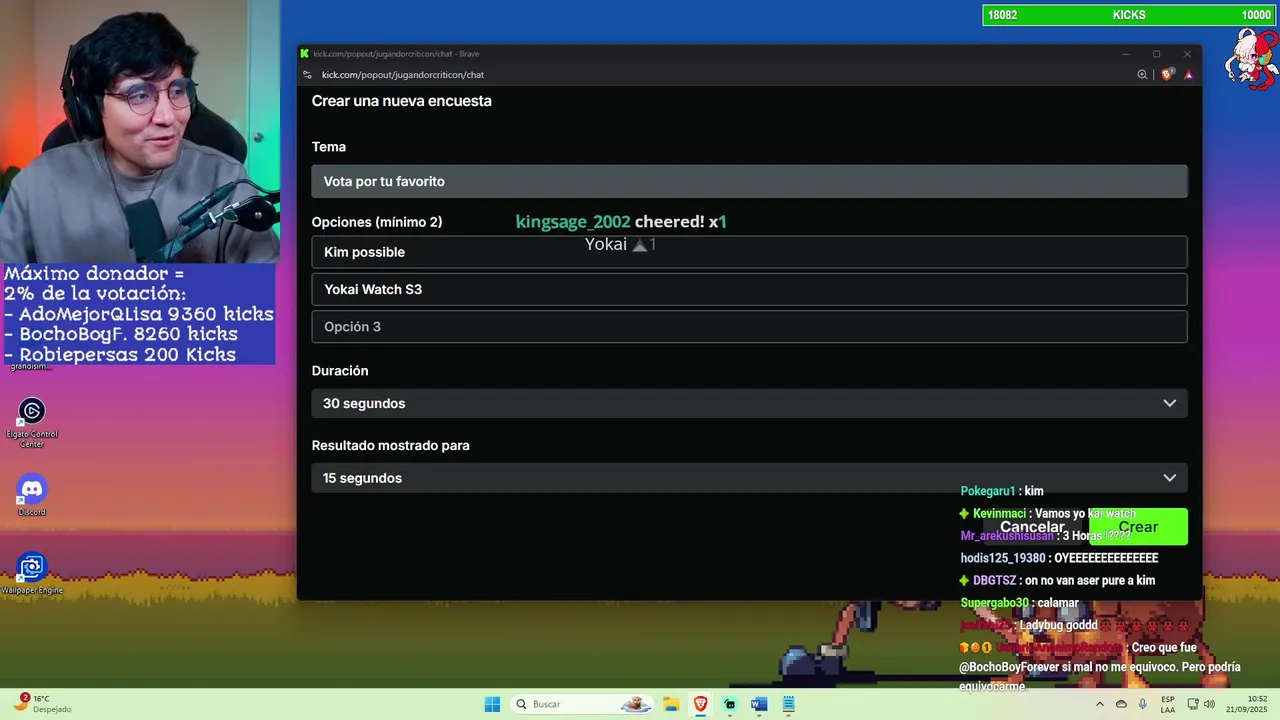Click 'BochoBoyF. 8260 kicks' donor line

122,334
